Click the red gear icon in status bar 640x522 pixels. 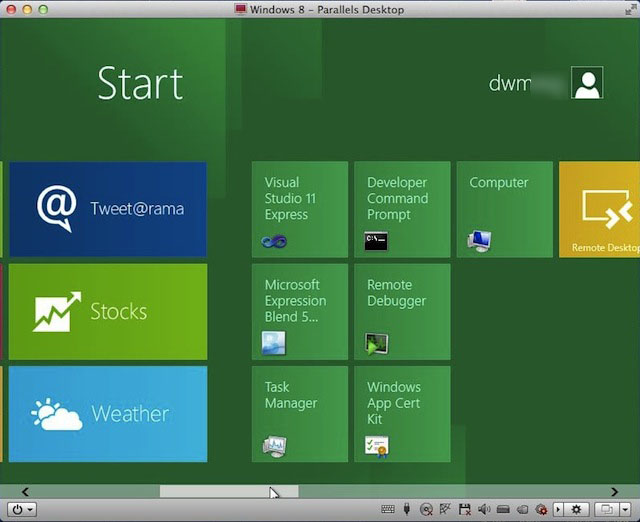pos(542,509)
